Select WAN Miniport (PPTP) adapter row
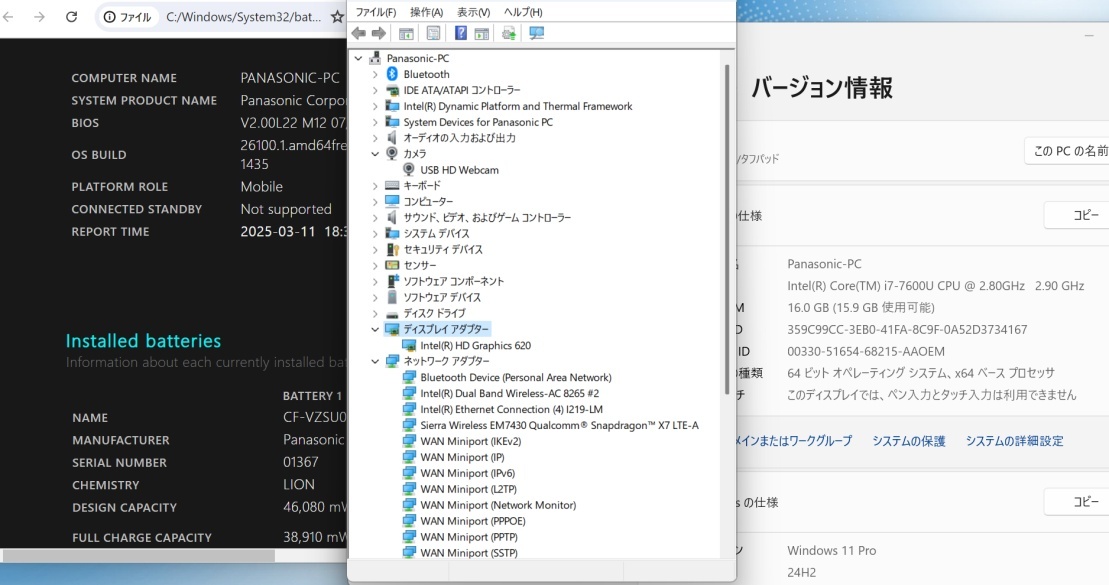This screenshot has height=585, width=1109. 469,537
